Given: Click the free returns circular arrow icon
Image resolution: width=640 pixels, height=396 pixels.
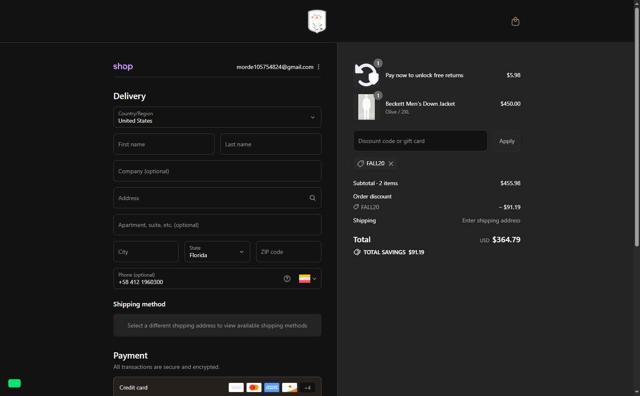Looking at the screenshot, I should pyautogui.click(x=366, y=75).
